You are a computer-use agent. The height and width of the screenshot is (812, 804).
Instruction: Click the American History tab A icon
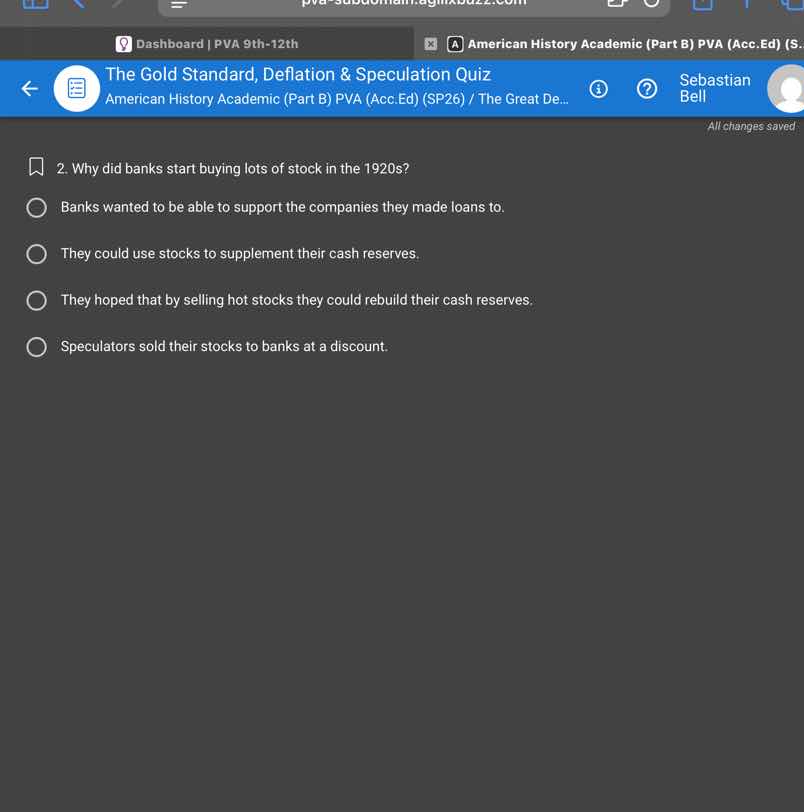(x=455, y=44)
